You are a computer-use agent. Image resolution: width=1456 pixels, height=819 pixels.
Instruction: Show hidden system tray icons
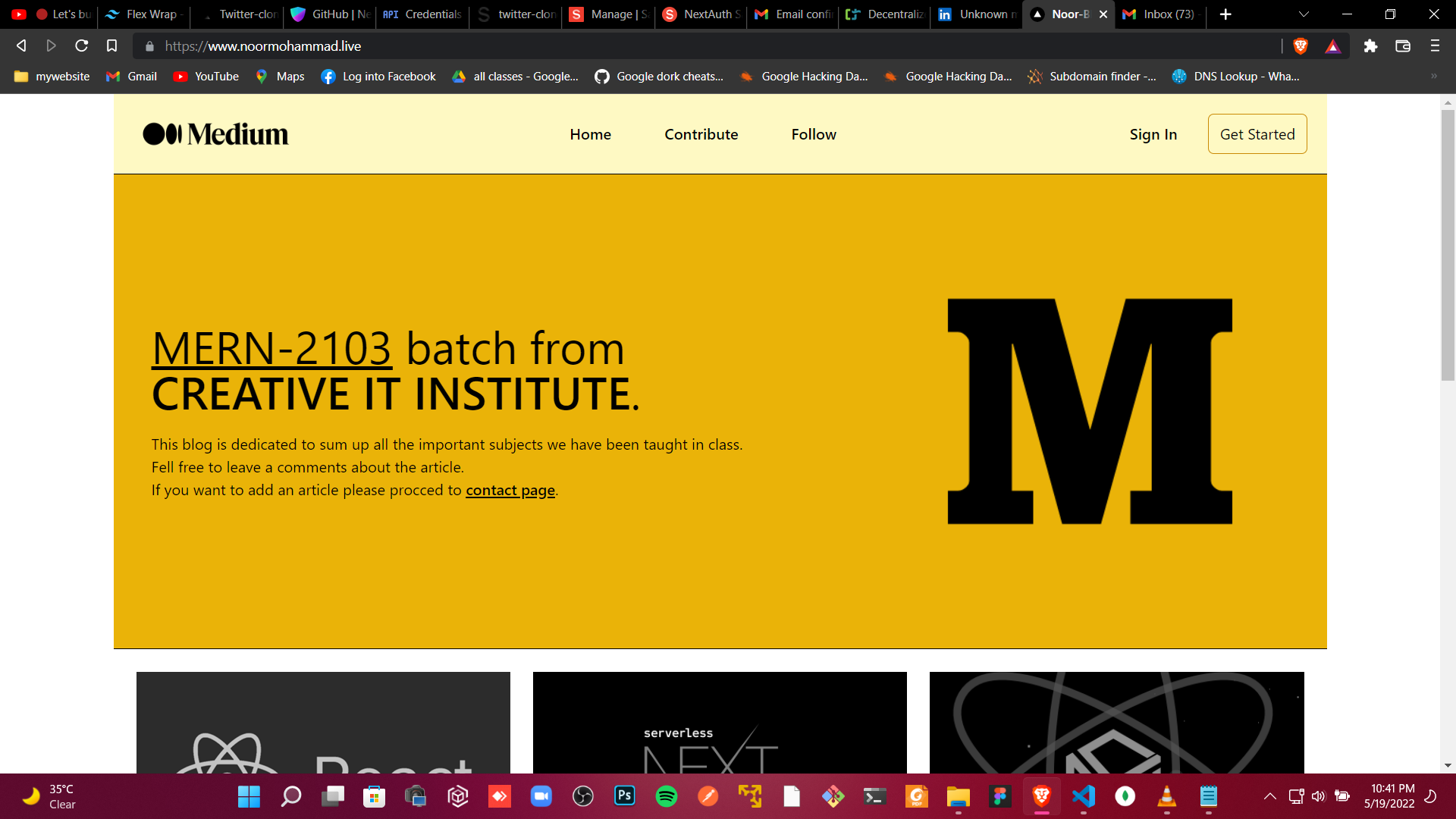1269,796
